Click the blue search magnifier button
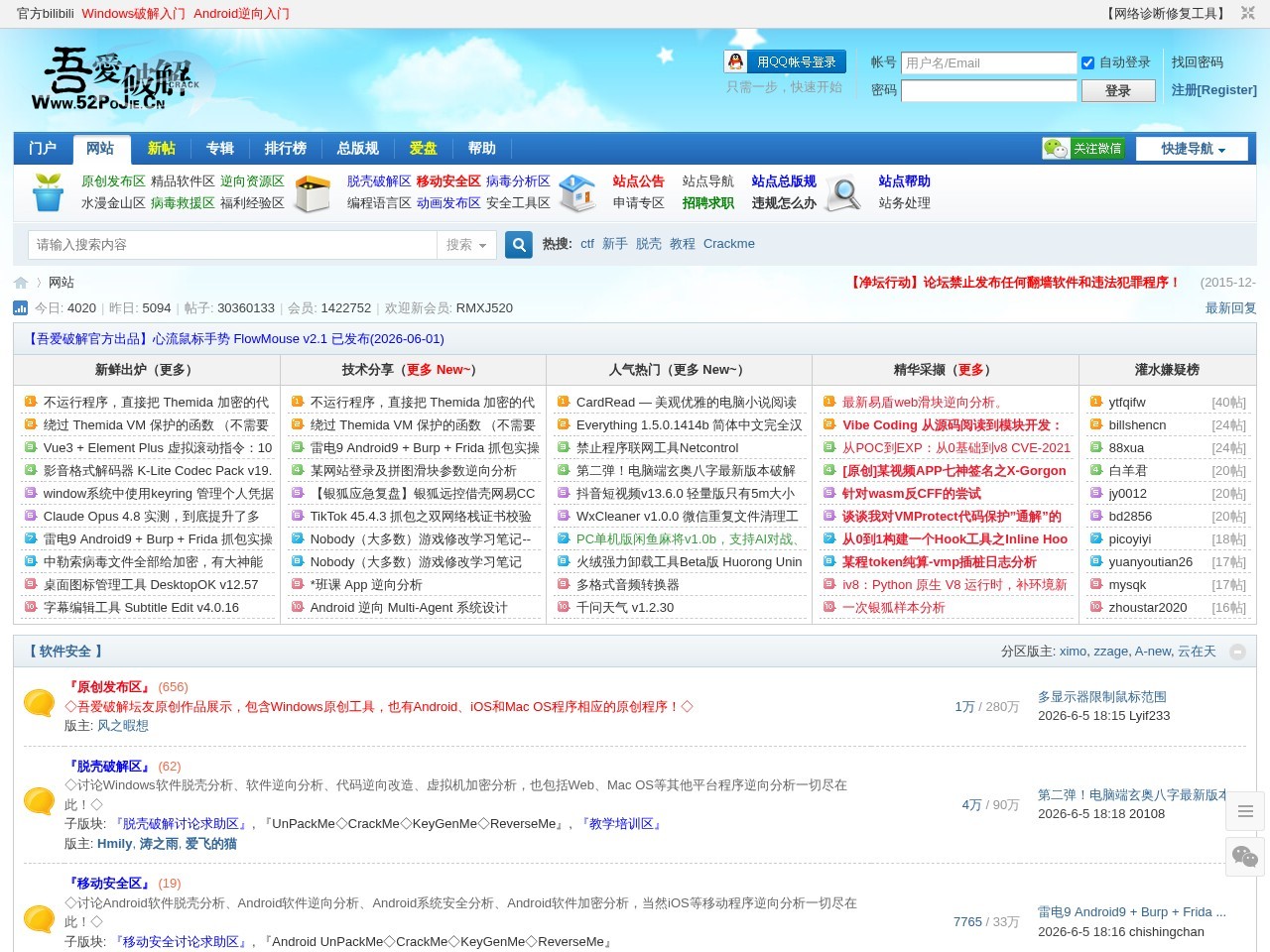 click(x=519, y=245)
